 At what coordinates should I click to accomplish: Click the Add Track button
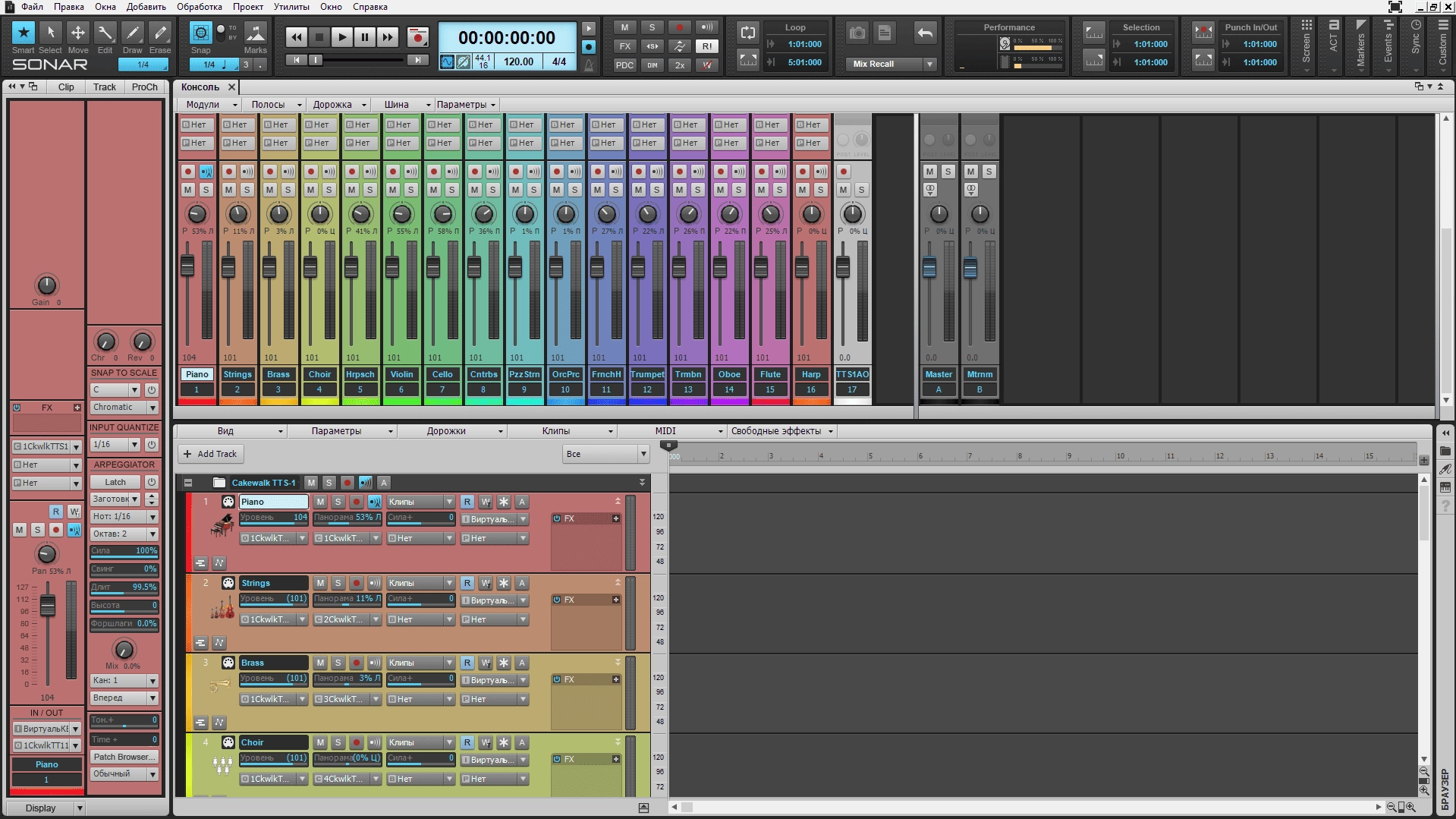point(211,454)
